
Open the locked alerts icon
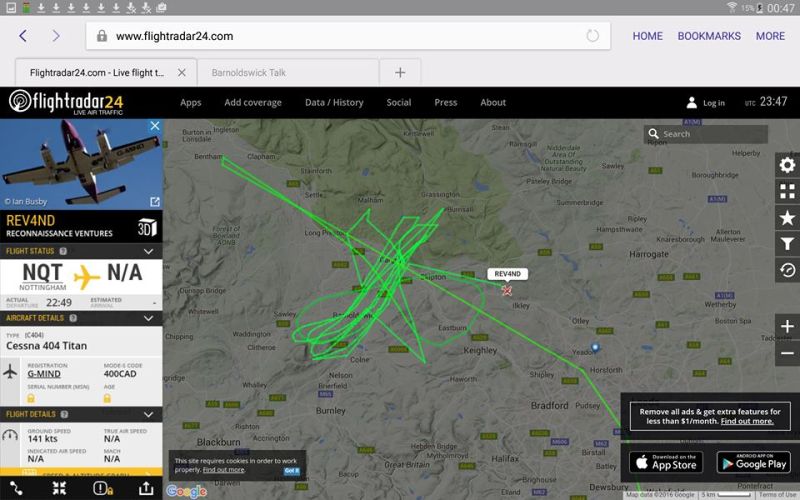(x=103, y=489)
